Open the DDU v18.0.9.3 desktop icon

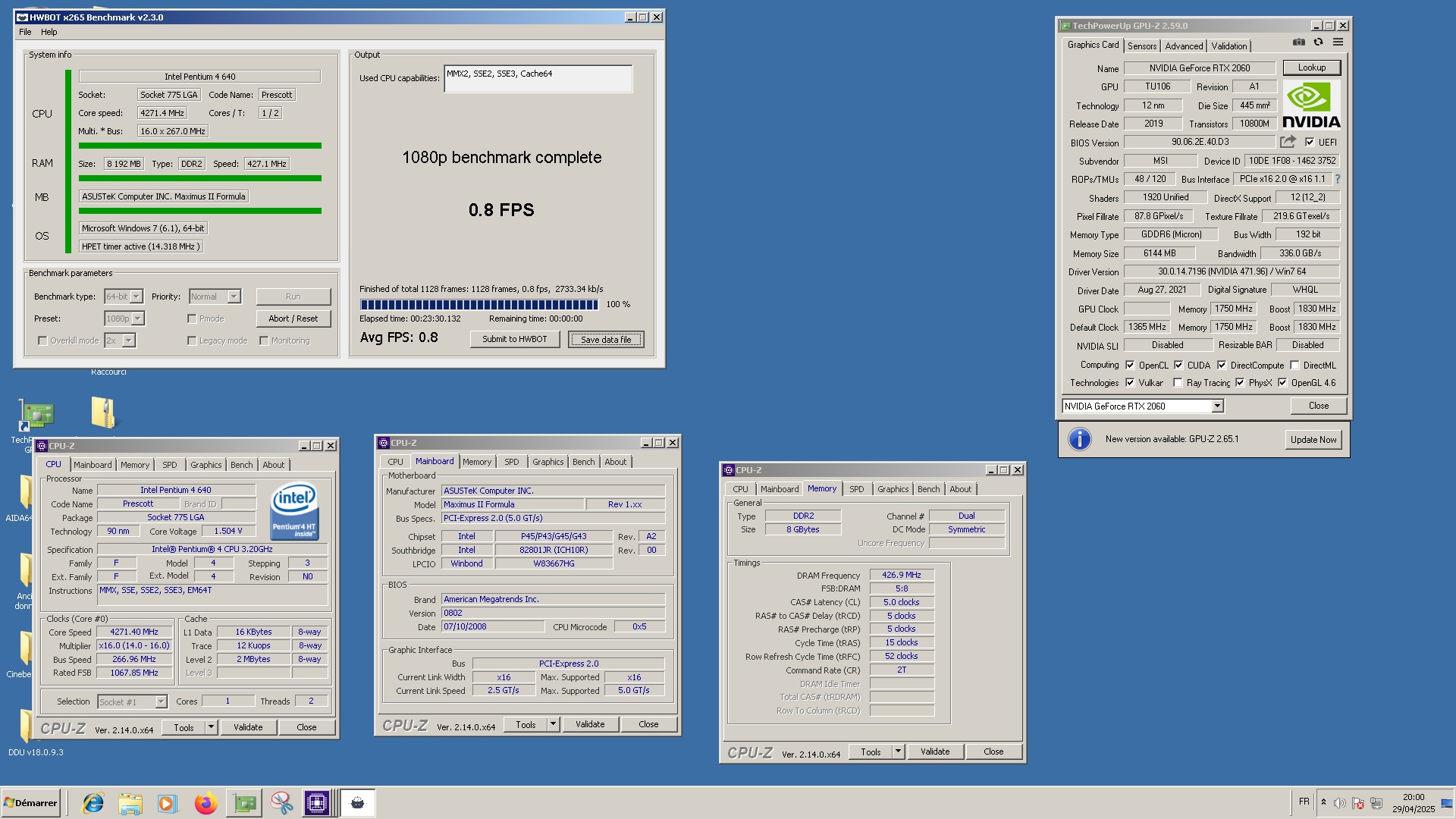click(x=26, y=726)
